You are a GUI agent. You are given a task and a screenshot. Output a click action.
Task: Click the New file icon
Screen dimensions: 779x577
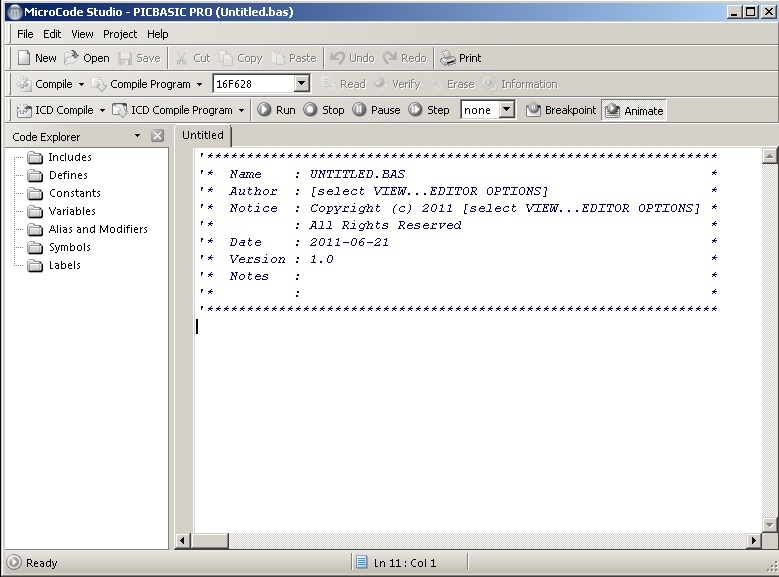[x=25, y=58]
